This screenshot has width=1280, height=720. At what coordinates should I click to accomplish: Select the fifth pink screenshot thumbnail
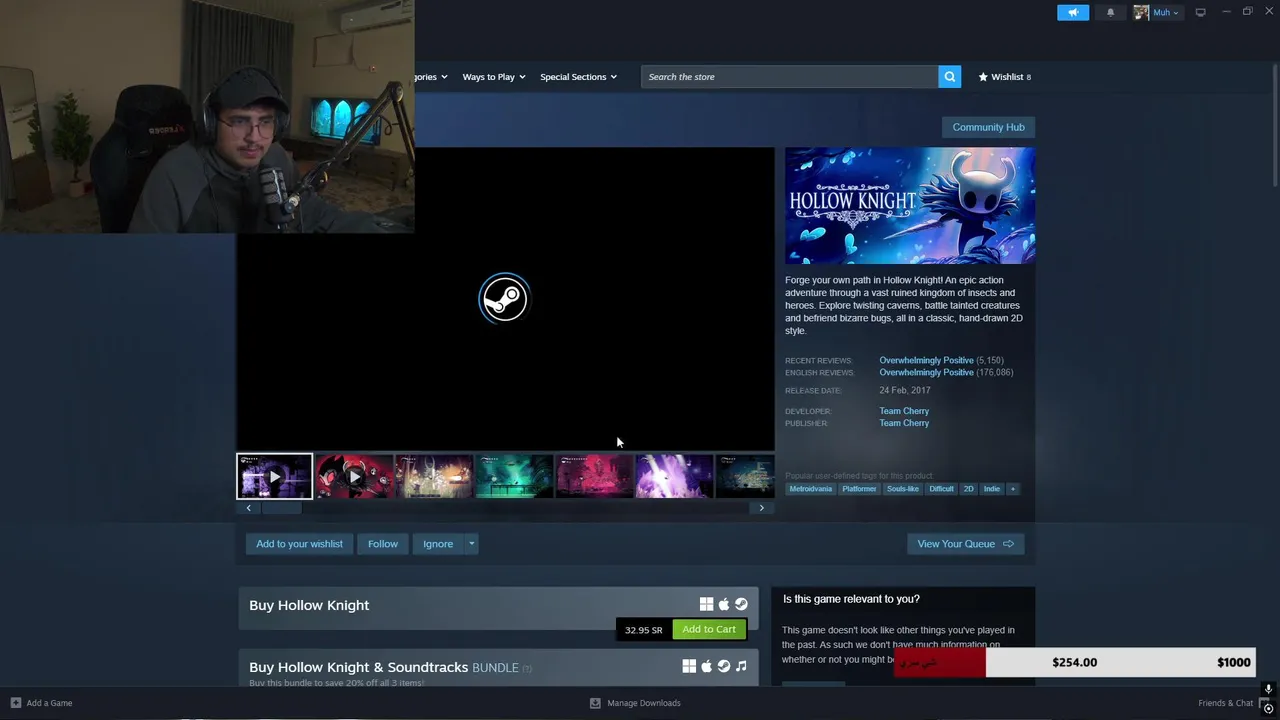(x=594, y=476)
